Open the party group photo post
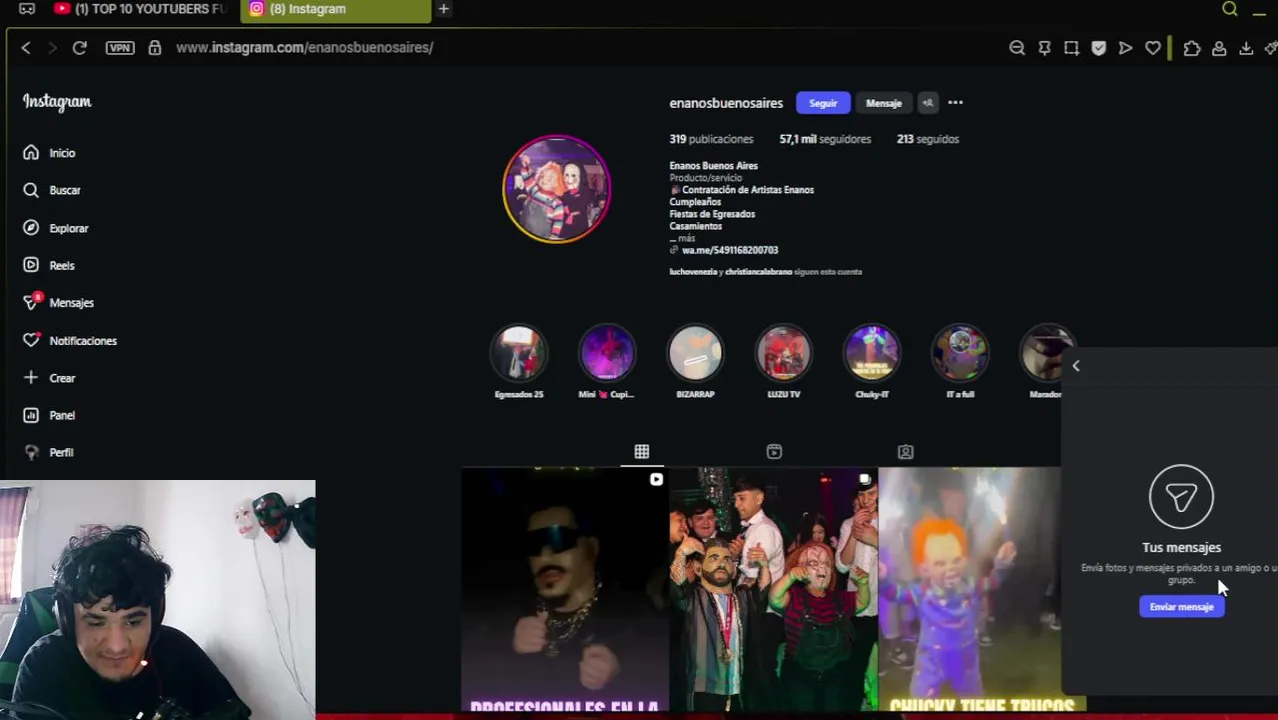1278x720 pixels. 773,590
